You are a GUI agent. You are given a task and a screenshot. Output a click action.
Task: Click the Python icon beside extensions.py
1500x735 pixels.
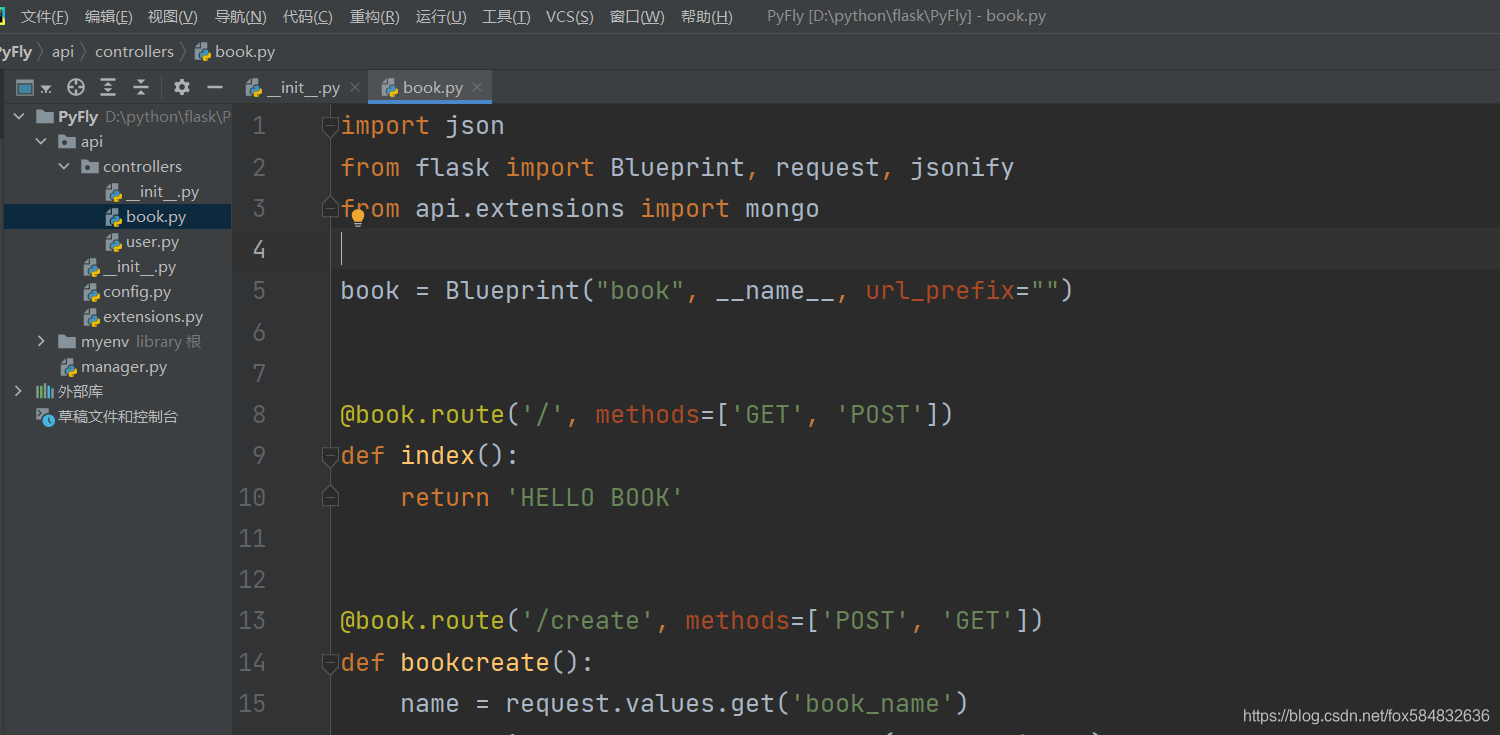(x=91, y=317)
